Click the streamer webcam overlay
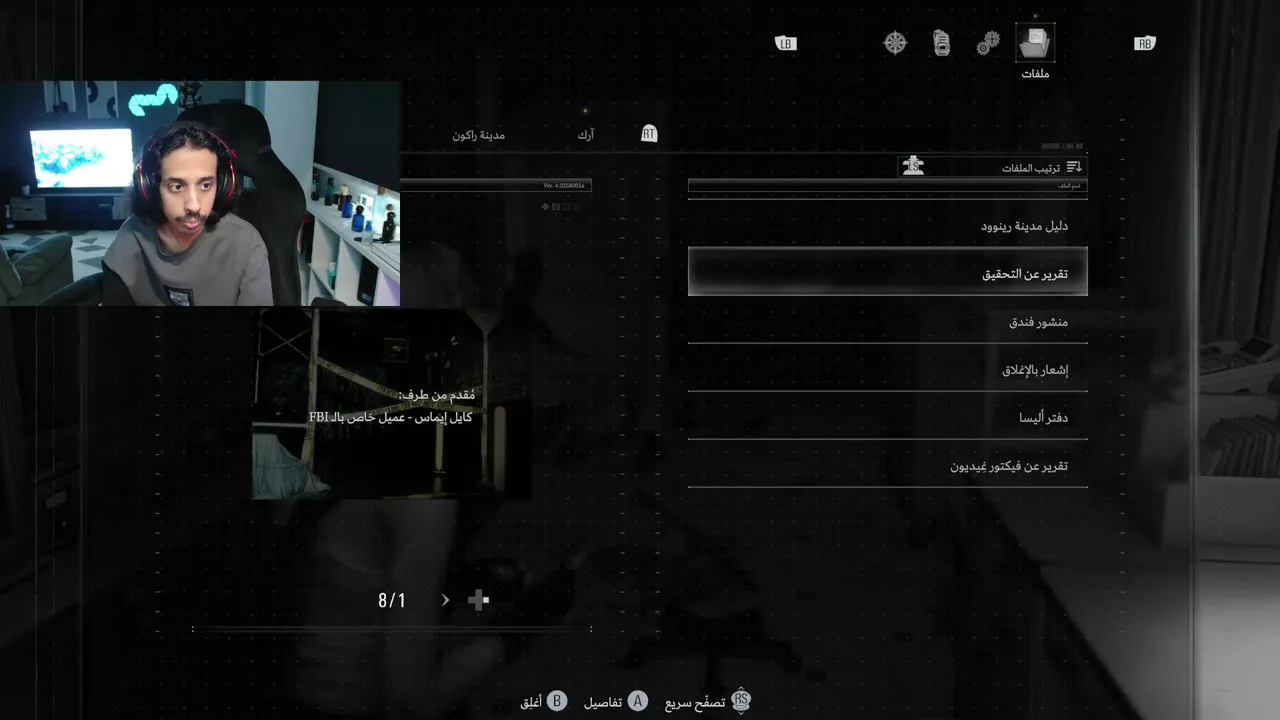The height and width of the screenshot is (720, 1280). click(200, 193)
